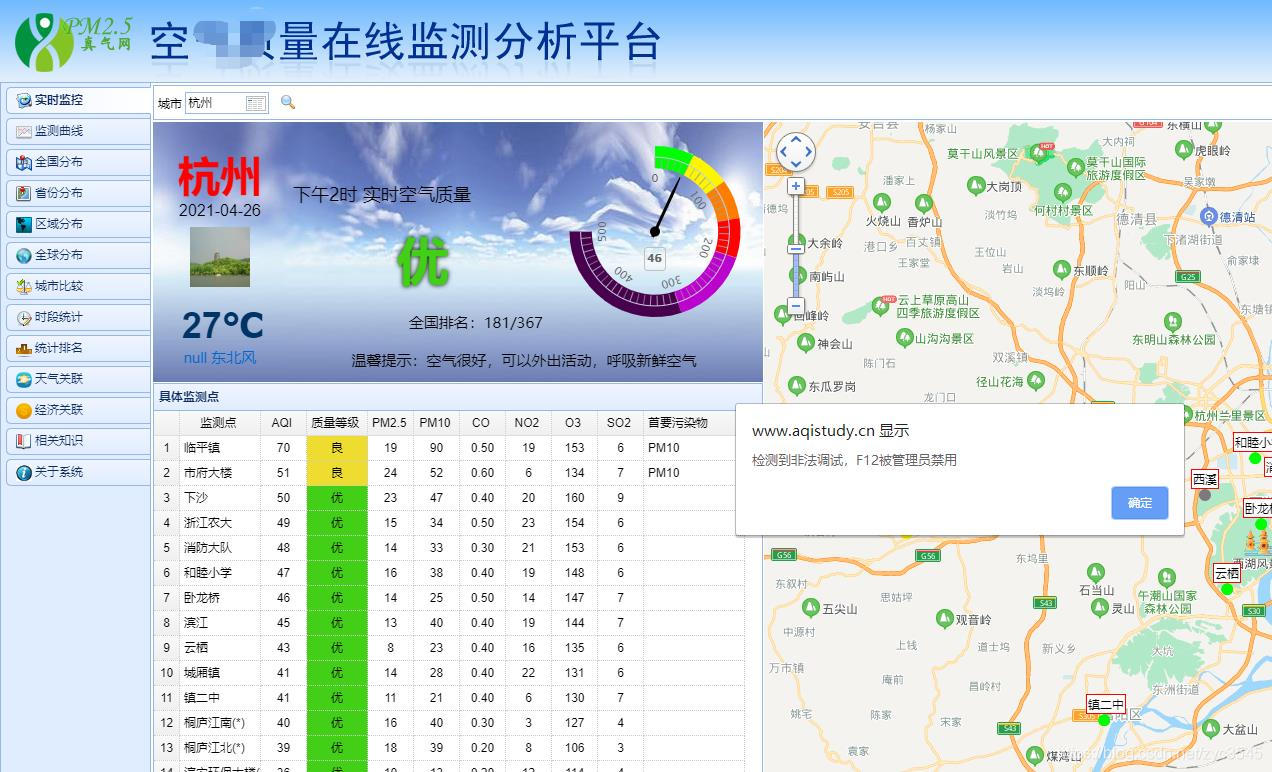Open 全球分布 sidebar item
This screenshot has height=772, width=1272.
coord(78,255)
